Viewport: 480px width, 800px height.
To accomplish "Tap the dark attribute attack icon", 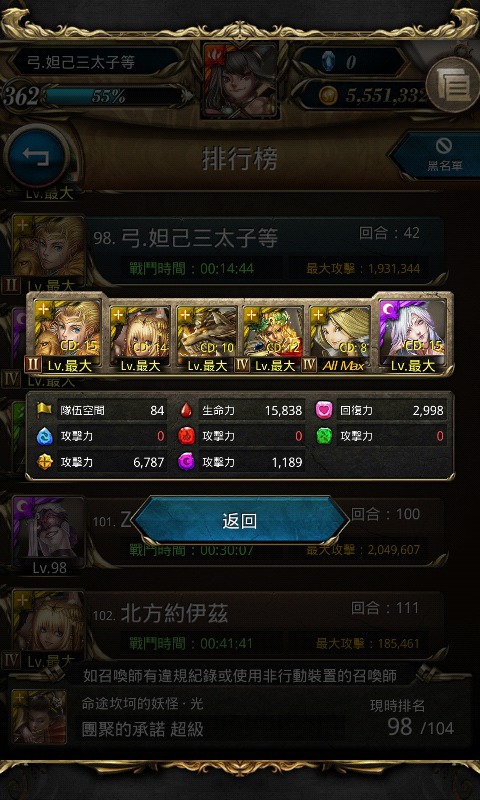I will tap(186, 462).
